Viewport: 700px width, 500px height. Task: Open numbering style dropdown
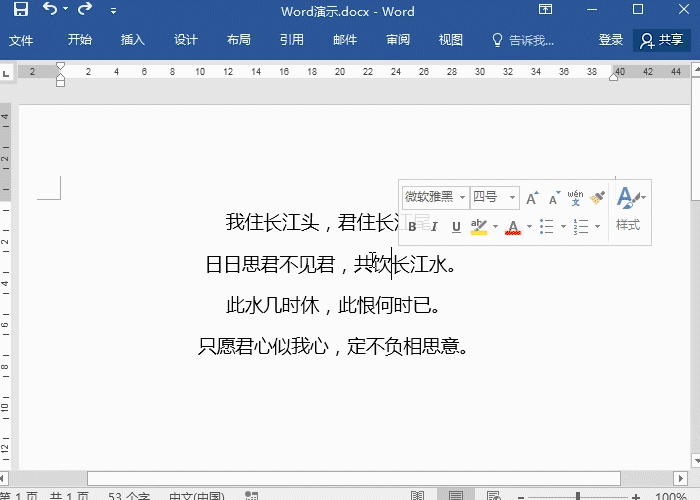pos(597,227)
